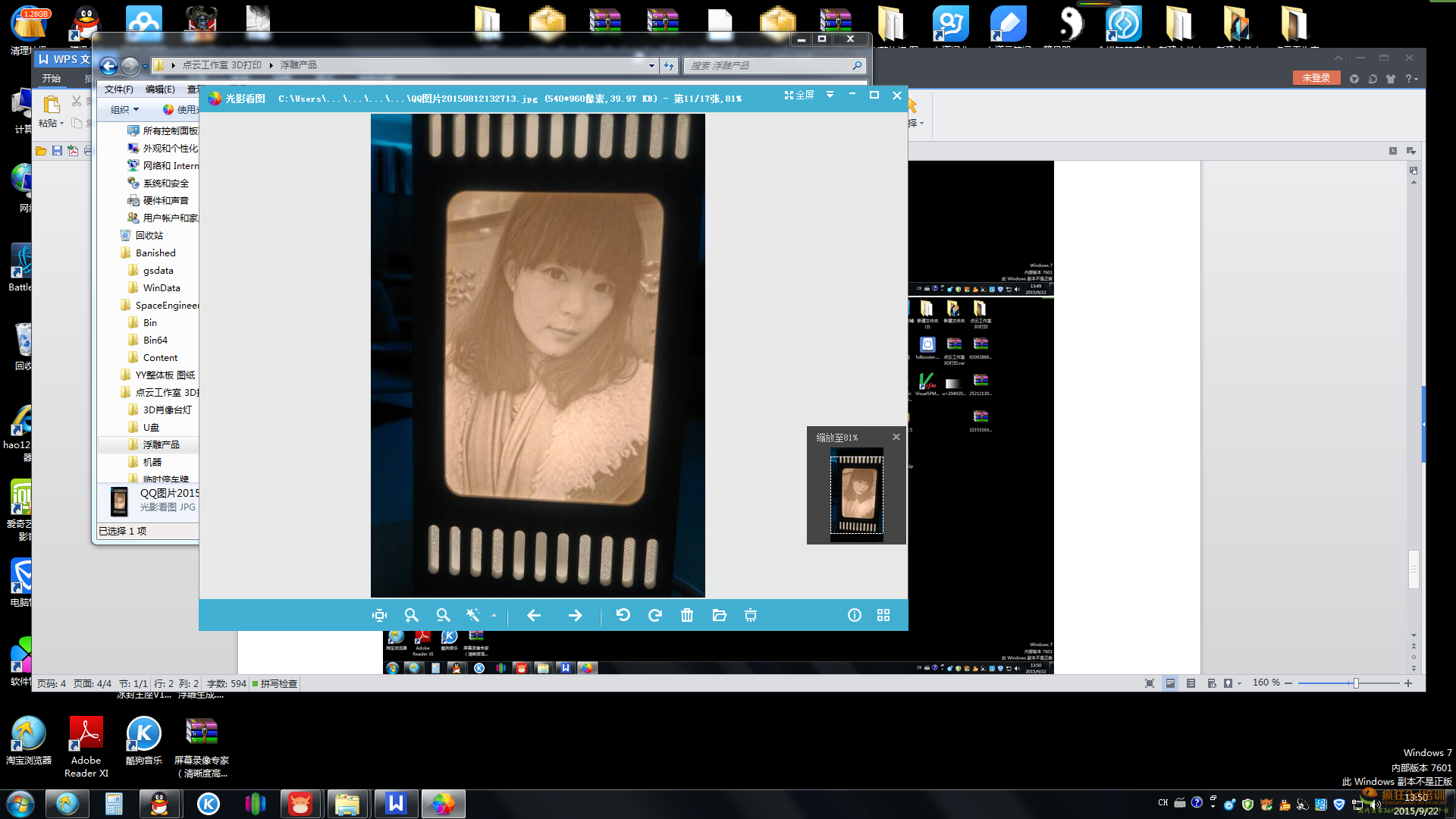
Task: Select the 浮雕产品 folder in tree
Action: coord(161,445)
